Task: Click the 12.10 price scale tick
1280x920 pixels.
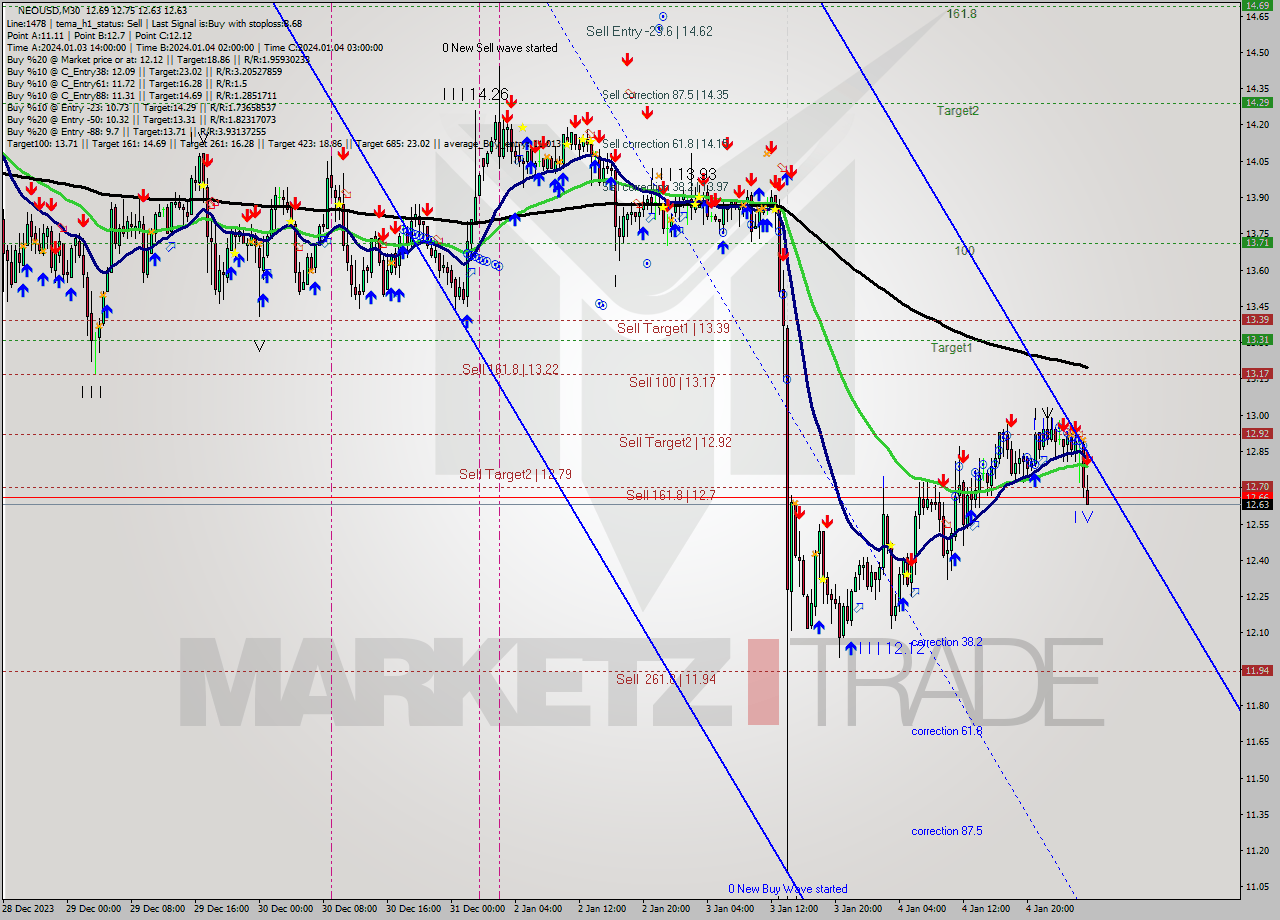Action: [x=1256, y=632]
